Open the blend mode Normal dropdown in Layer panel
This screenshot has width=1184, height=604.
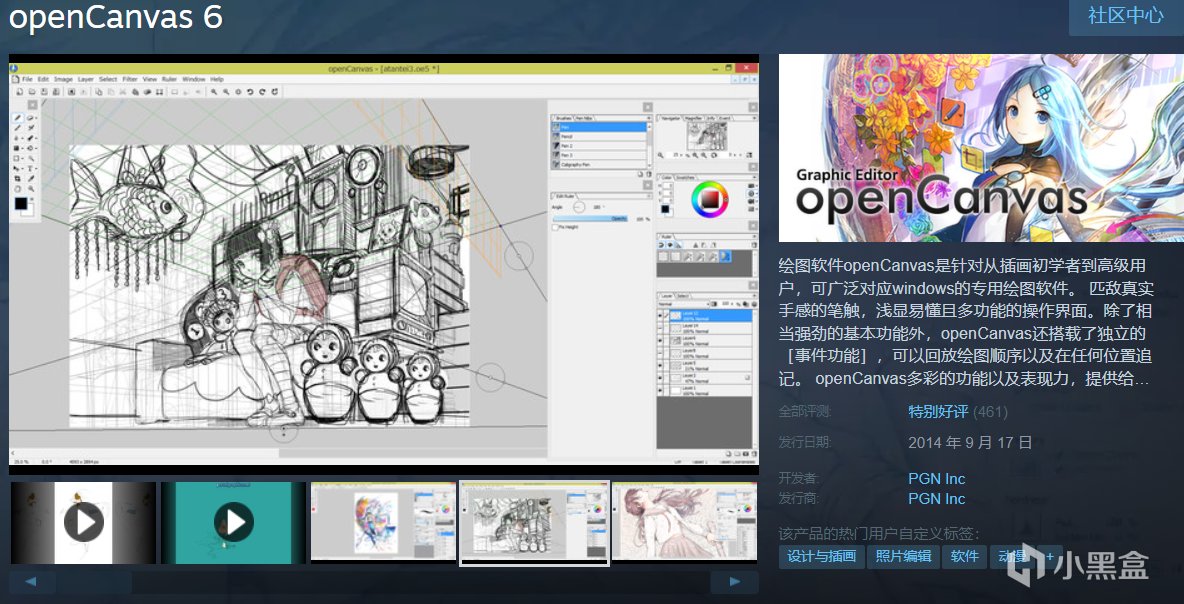pos(683,304)
